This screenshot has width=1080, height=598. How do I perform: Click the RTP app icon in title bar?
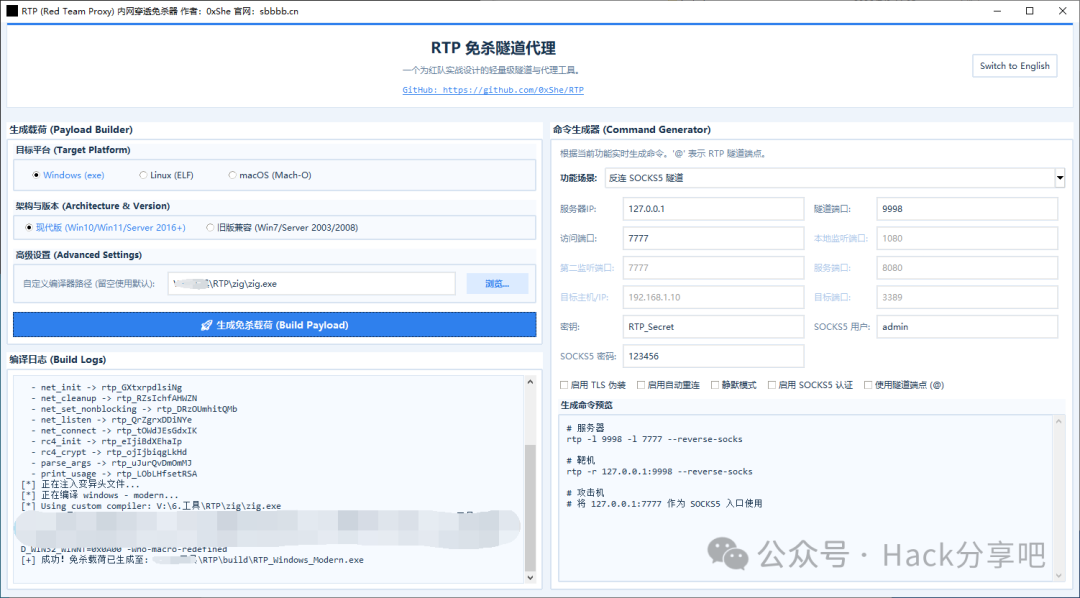[12, 11]
